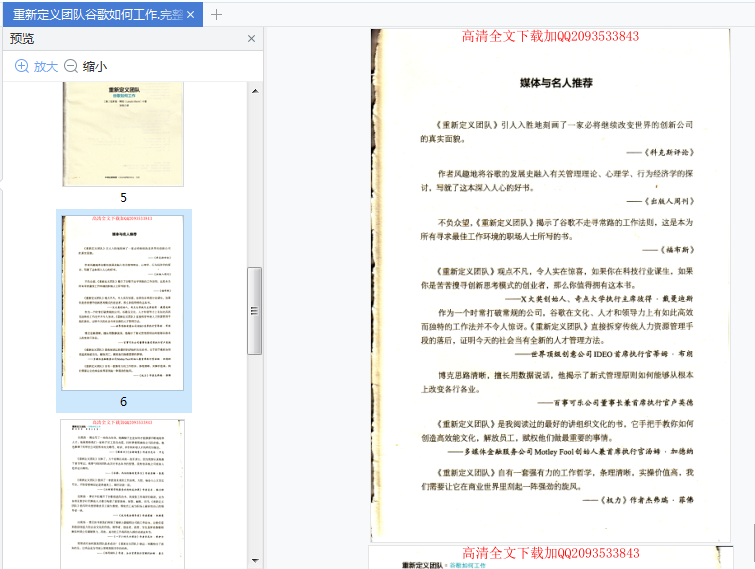This screenshot has height=569, width=755.
Task: Click the 预览 panel title
Action: coord(22,39)
